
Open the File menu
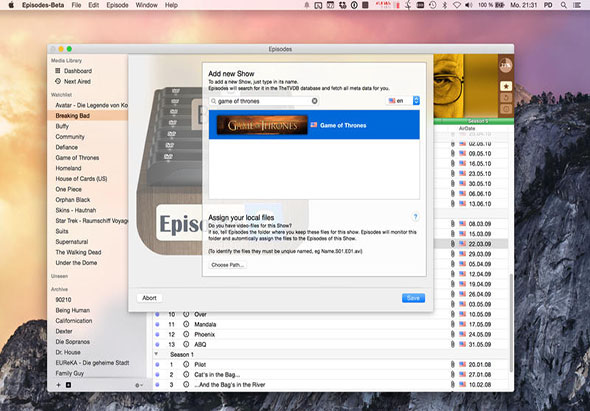[76, 5]
